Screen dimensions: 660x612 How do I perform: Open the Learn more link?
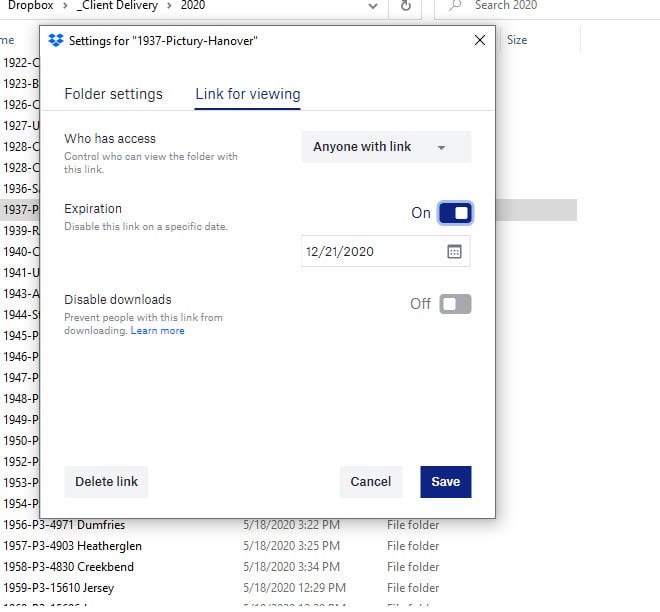click(157, 330)
